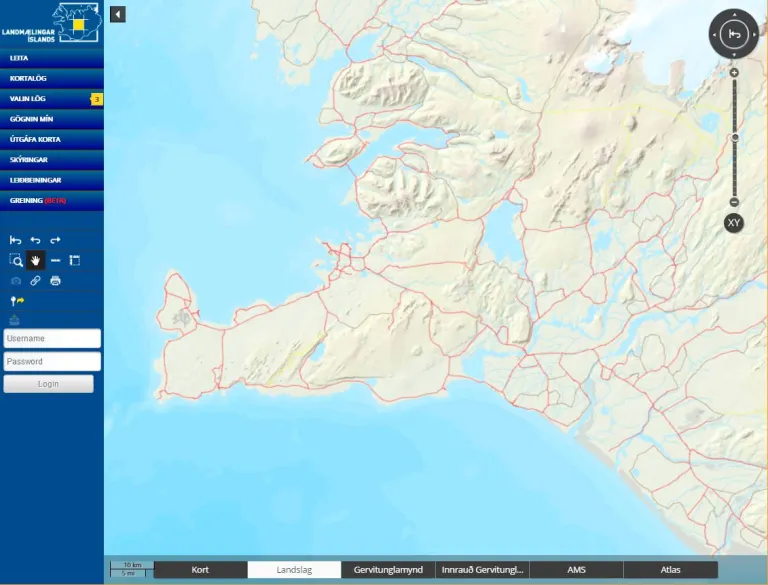Switch to the Atlas basemap tab
The image size is (768, 585).
(670, 570)
